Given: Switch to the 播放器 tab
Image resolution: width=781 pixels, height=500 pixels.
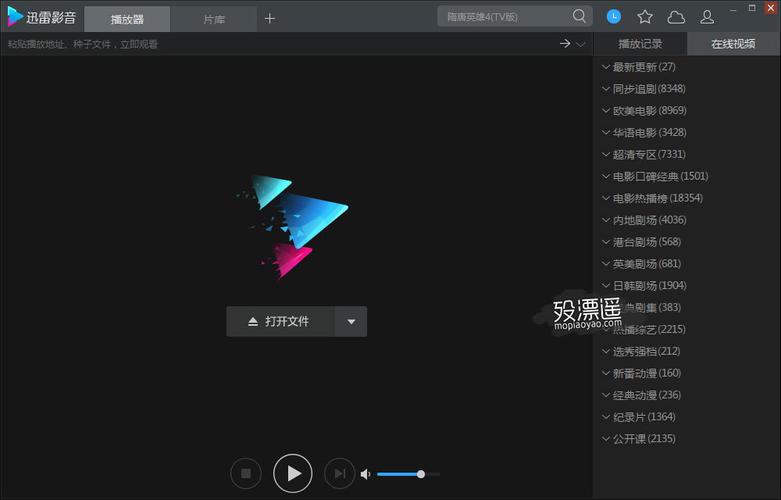Looking at the screenshot, I should point(128,19).
